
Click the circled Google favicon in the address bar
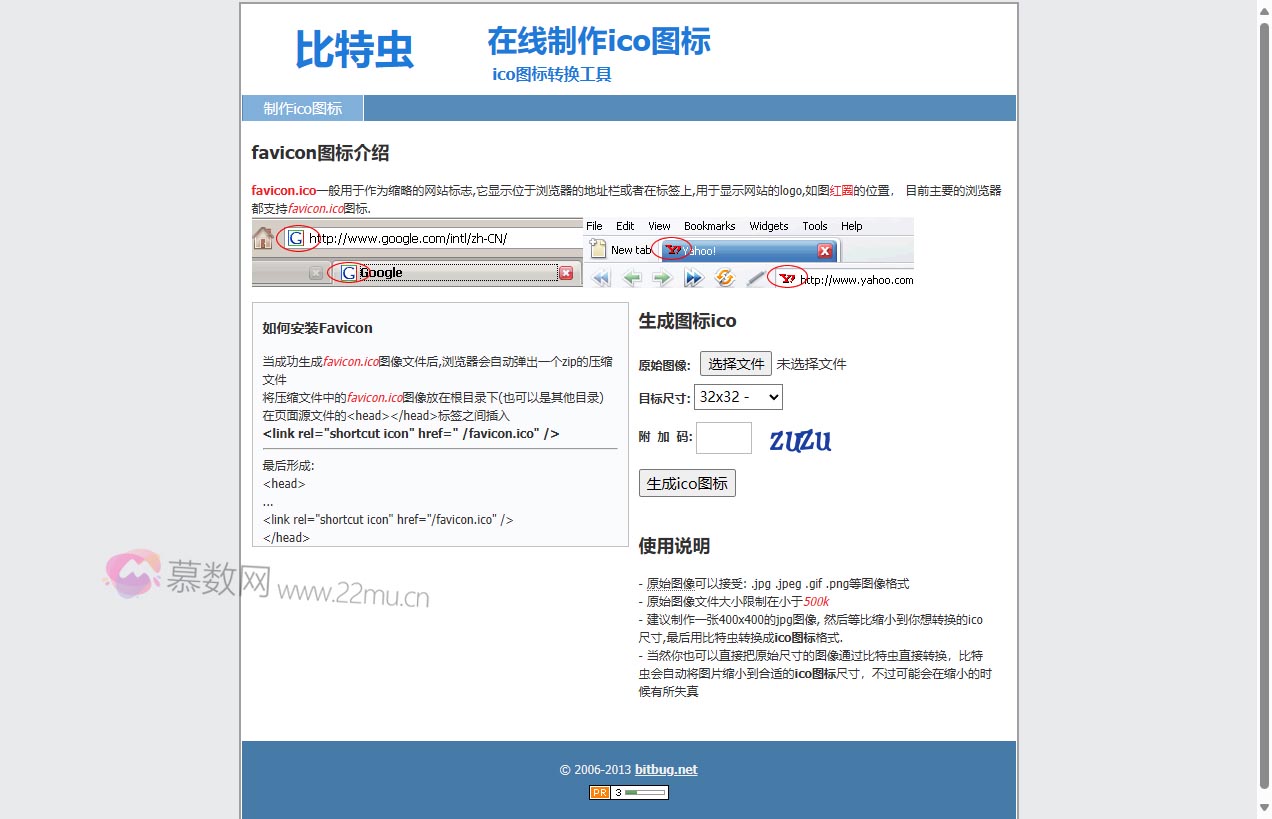click(x=296, y=238)
